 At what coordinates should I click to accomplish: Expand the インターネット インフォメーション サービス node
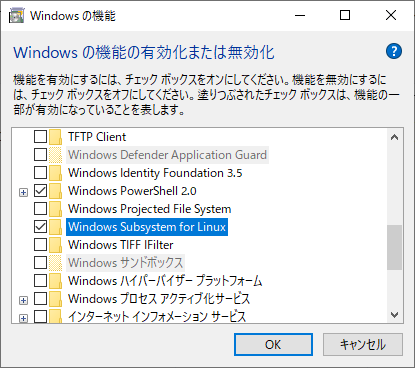tap(23, 318)
